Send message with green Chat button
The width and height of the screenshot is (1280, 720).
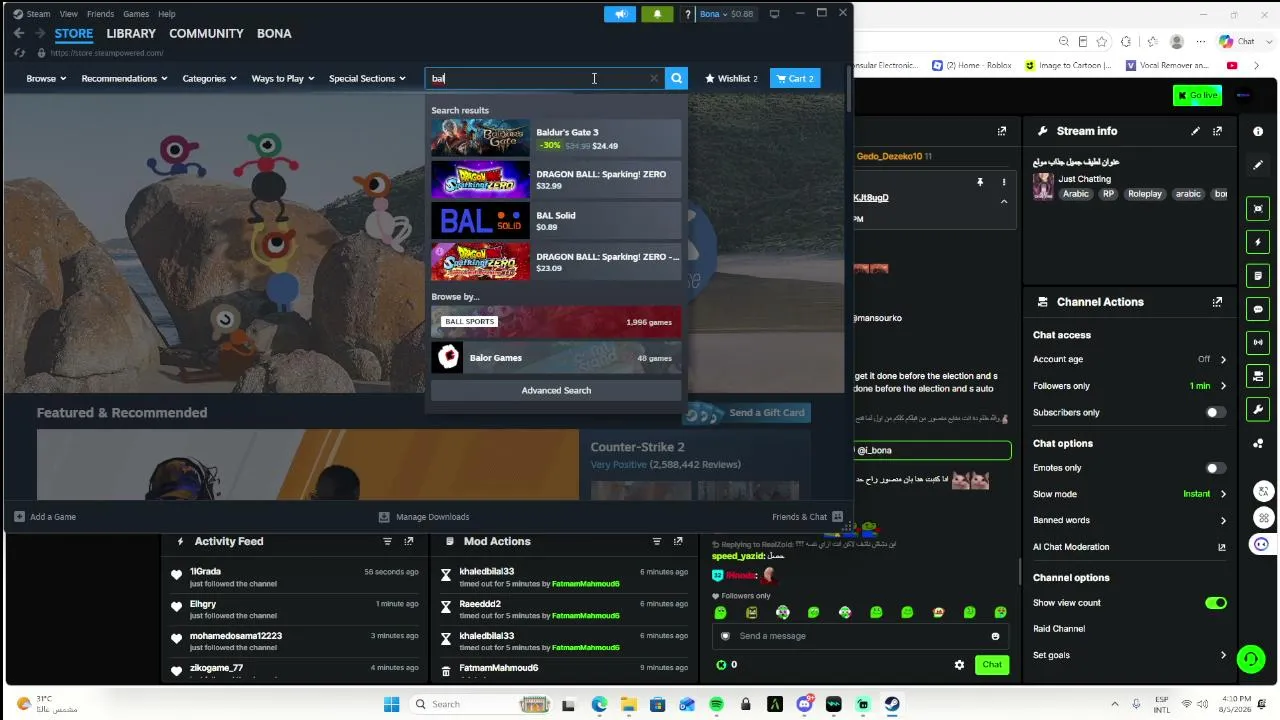click(x=992, y=665)
